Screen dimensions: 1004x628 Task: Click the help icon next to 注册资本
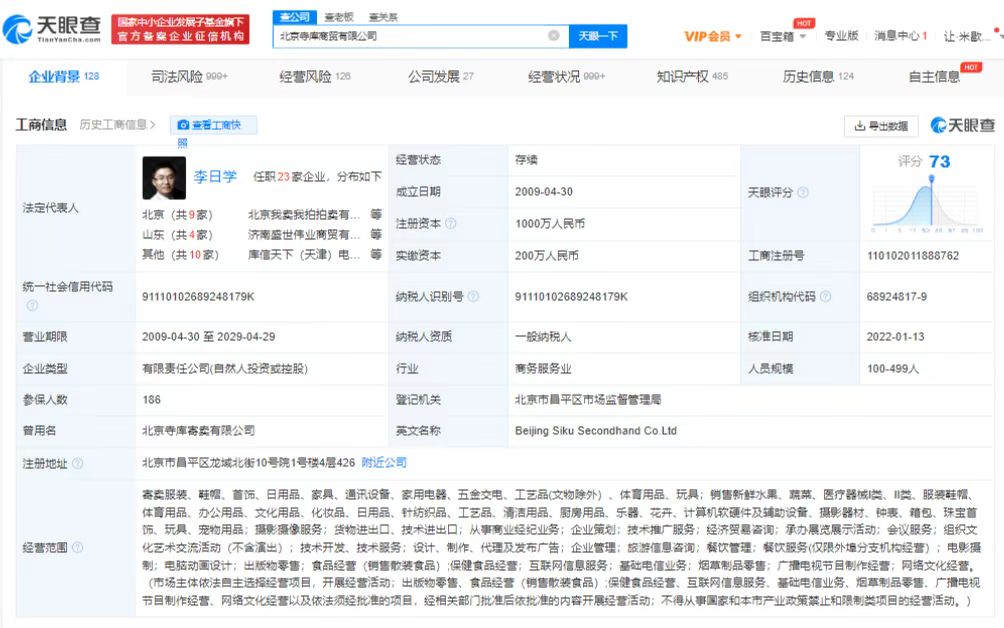(x=451, y=223)
